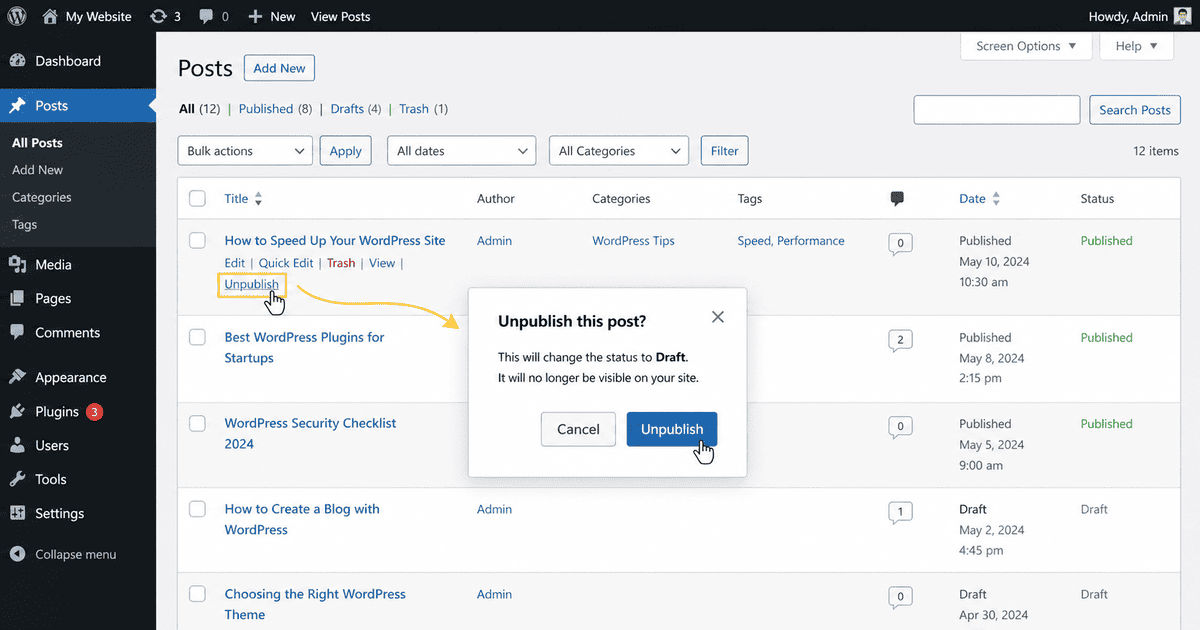Click the Users sidebar icon
The image size is (1200, 630).
17,445
